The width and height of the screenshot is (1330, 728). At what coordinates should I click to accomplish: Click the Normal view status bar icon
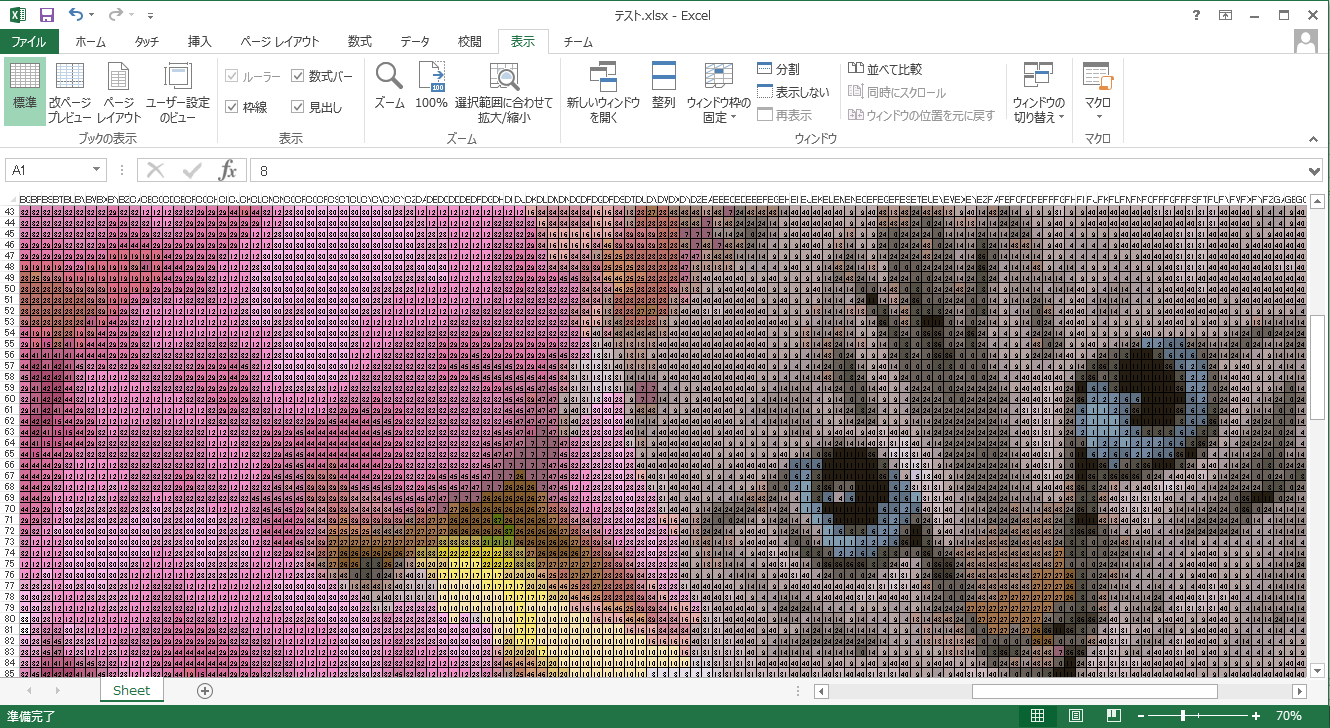[x=1037, y=716]
